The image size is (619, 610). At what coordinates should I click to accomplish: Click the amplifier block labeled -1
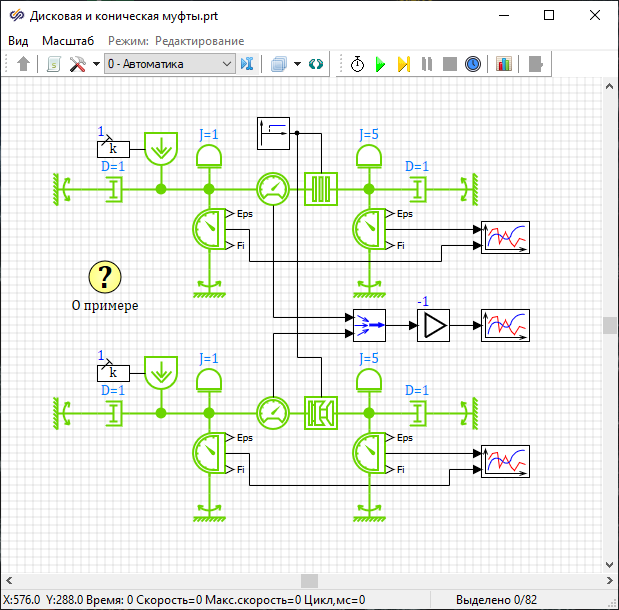click(434, 325)
